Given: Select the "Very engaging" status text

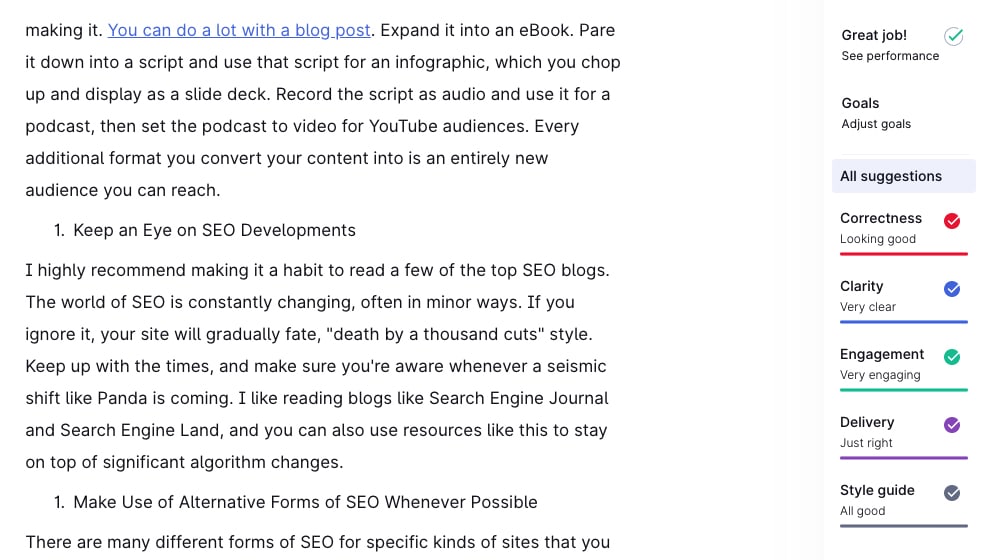Looking at the screenshot, I should (880, 375).
